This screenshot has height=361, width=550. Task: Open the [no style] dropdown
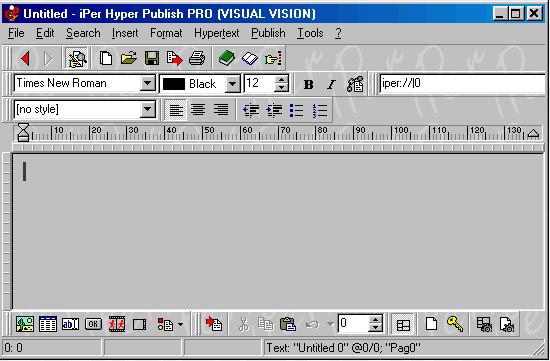pyautogui.click(x=147, y=109)
